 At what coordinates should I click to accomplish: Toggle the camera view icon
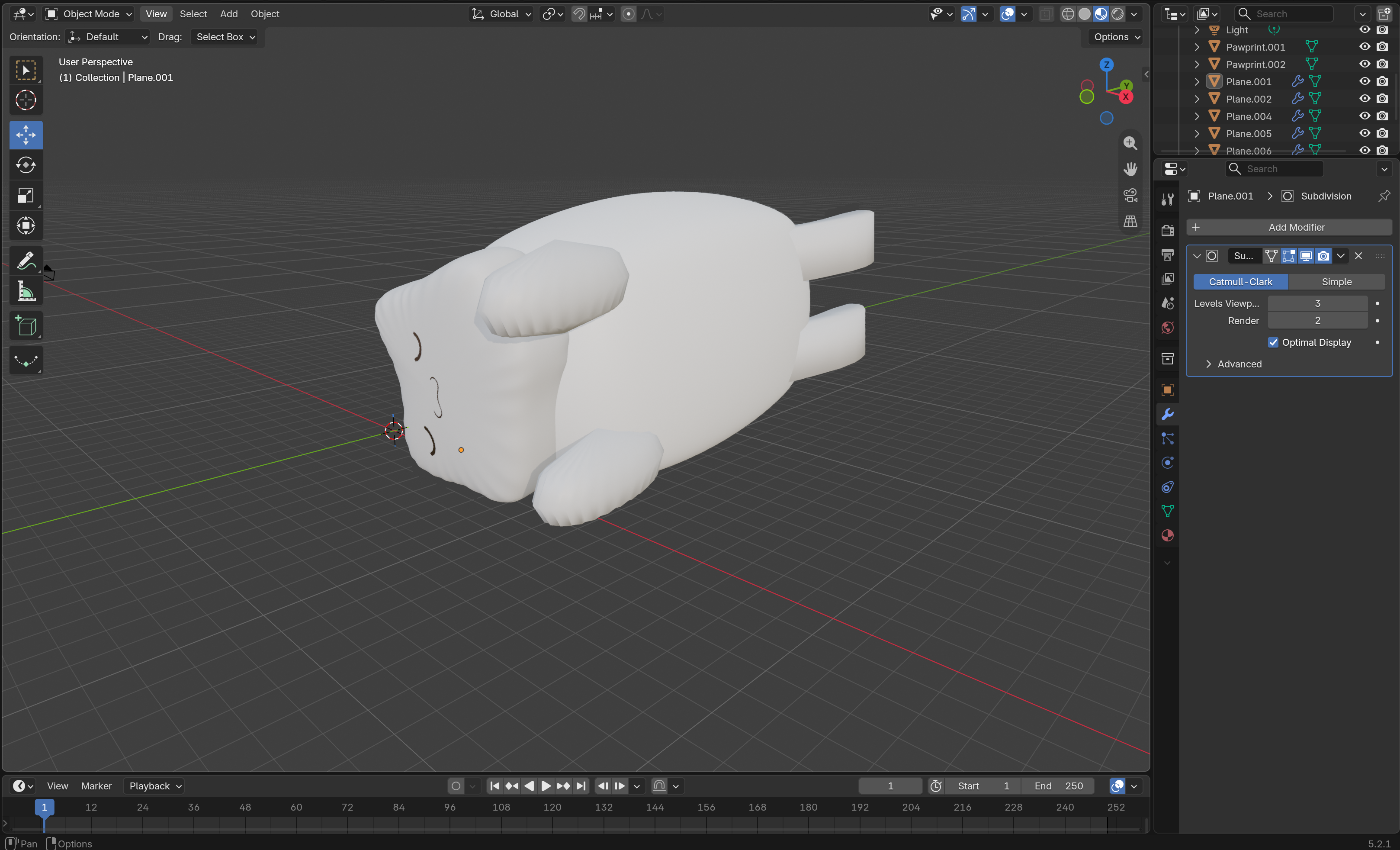[1130, 196]
